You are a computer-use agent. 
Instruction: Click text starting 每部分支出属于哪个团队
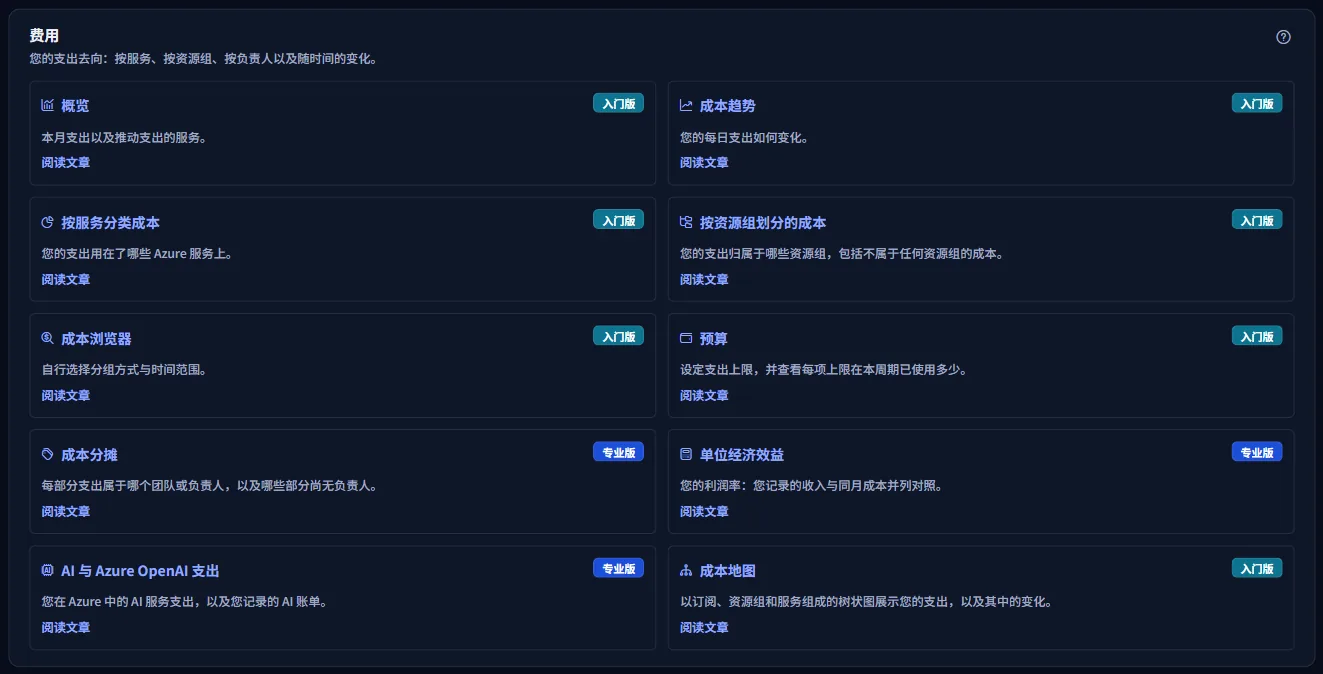tap(209, 486)
